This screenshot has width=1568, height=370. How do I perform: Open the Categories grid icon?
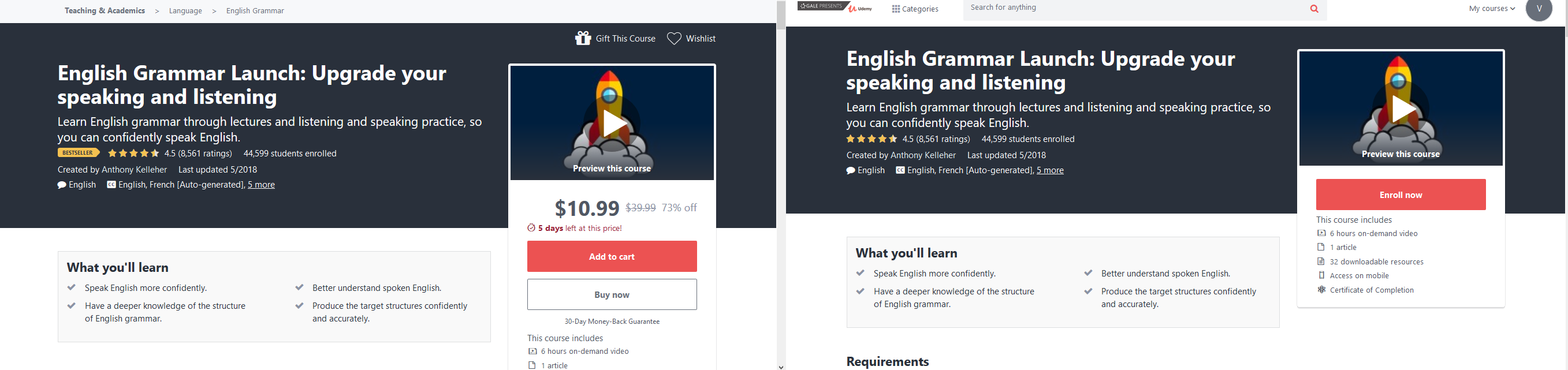(895, 9)
